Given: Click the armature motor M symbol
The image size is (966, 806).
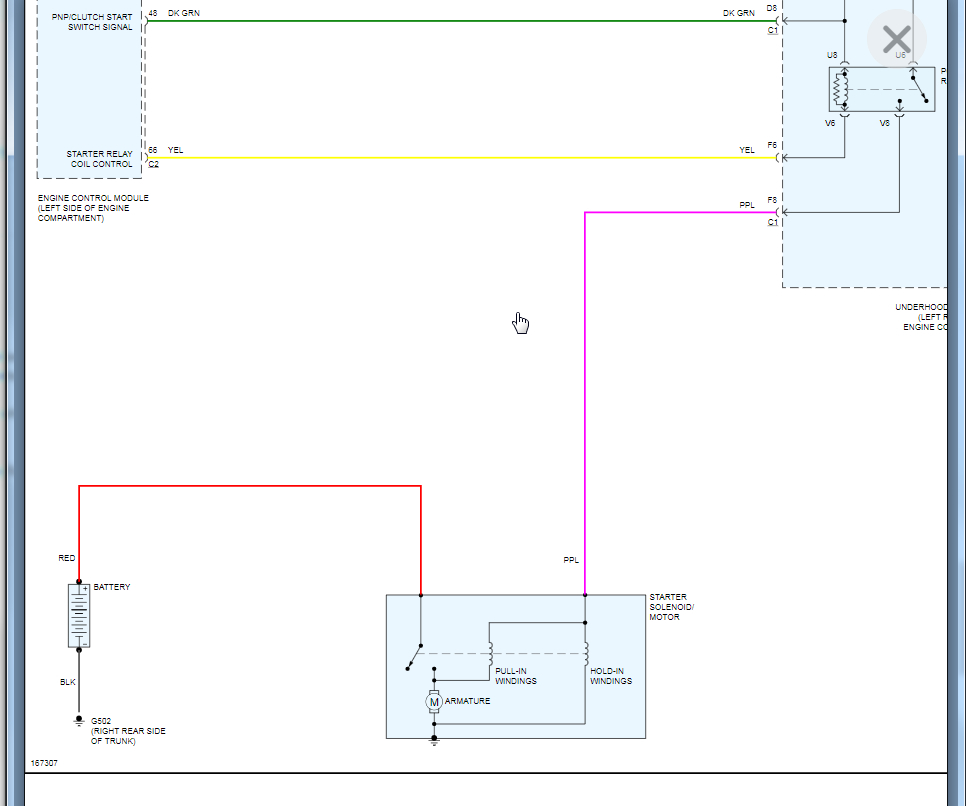Looking at the screenshot, I should click(x=434, y=702).
